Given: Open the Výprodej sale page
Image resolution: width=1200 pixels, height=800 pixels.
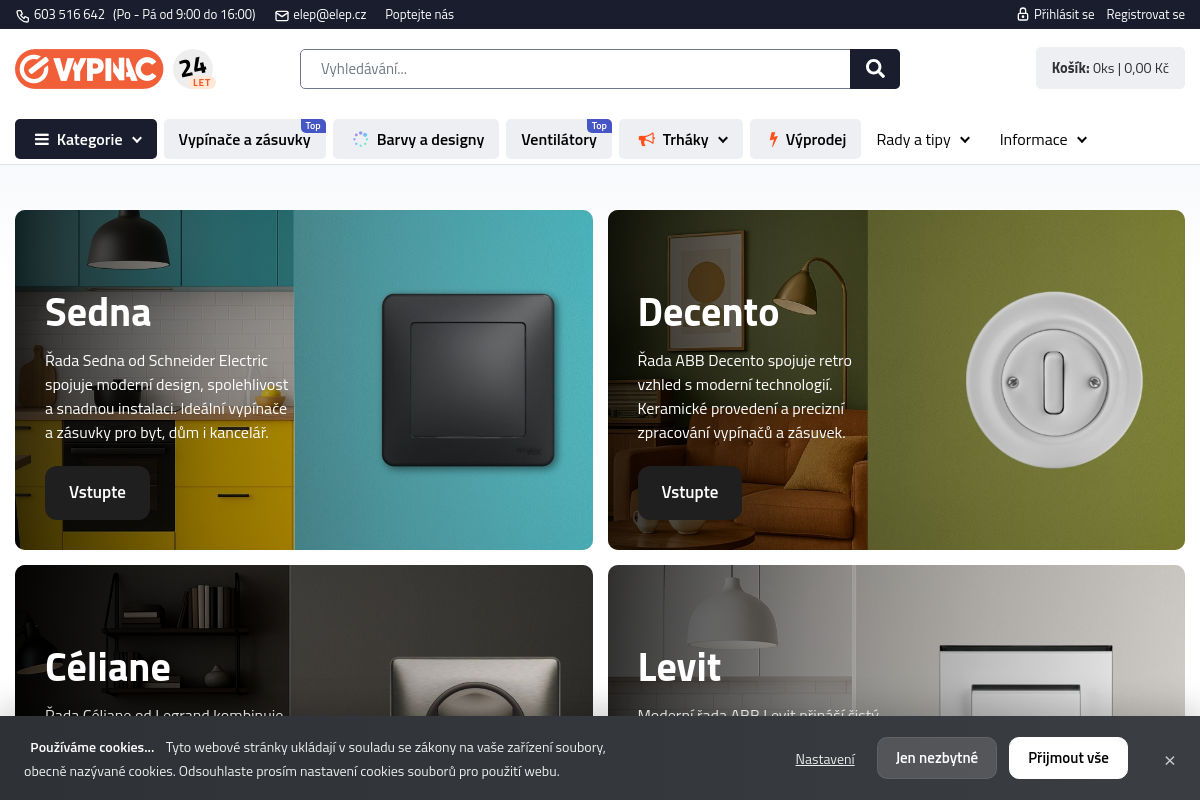Looking at the screenshot, I should pyautogui.click(x=805, y=140).
